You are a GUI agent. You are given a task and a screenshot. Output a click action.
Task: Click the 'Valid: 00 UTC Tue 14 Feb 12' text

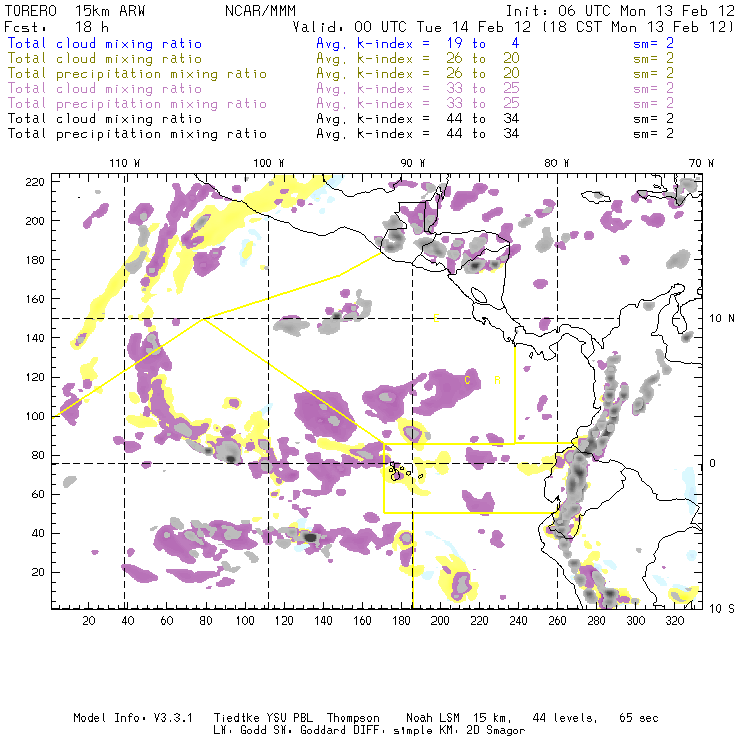coord(412,27)
